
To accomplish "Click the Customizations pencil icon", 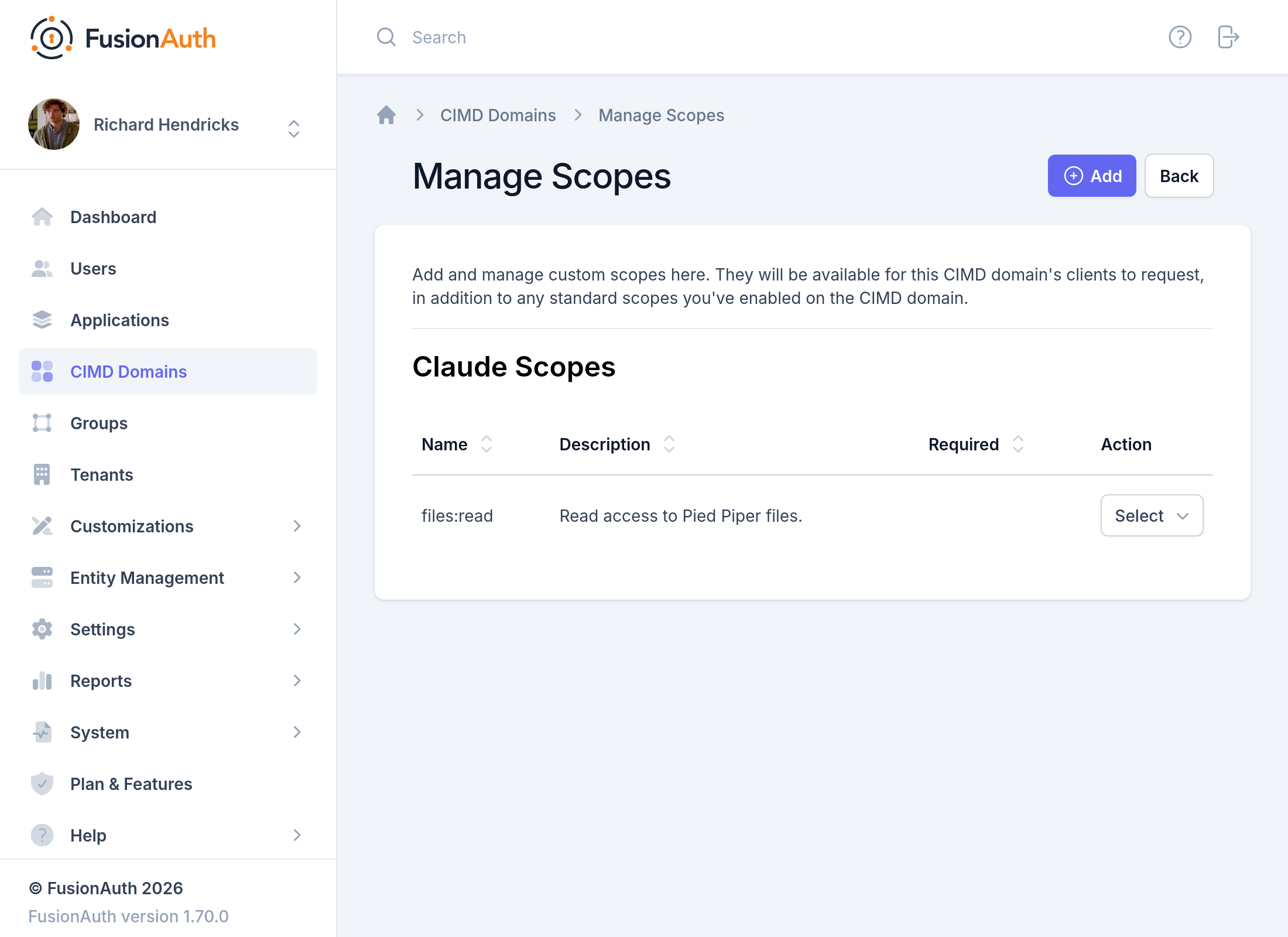I will tap(42, 526).
